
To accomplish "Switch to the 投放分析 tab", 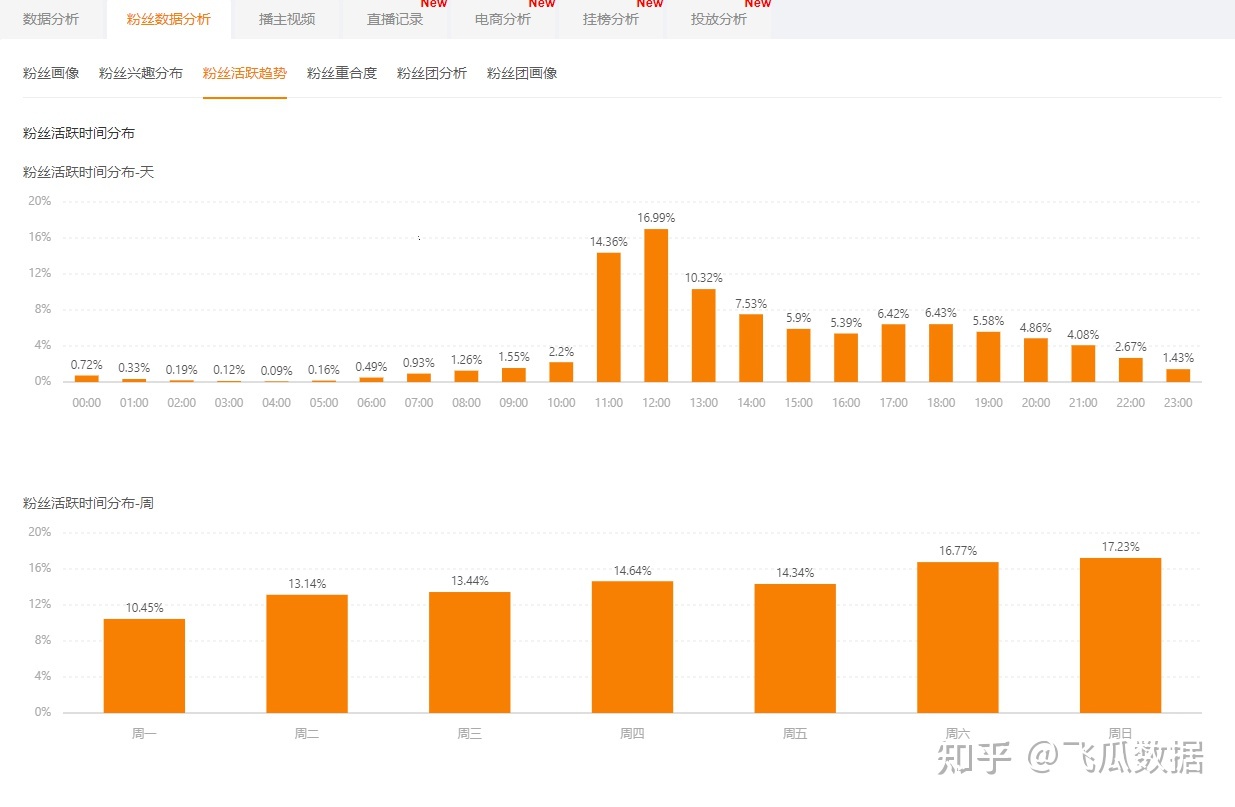I will pyautogui.click(x=719, y=19).
